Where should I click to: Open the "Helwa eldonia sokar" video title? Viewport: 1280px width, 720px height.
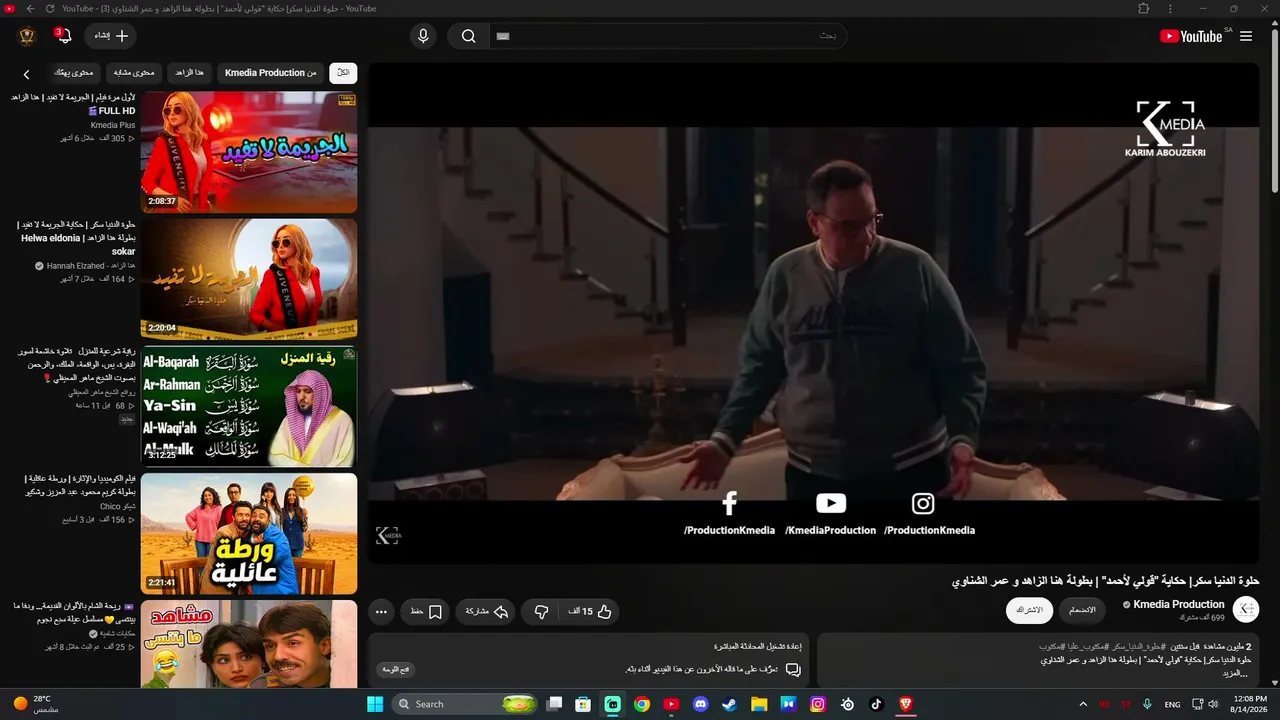click(x=77, y=238)
